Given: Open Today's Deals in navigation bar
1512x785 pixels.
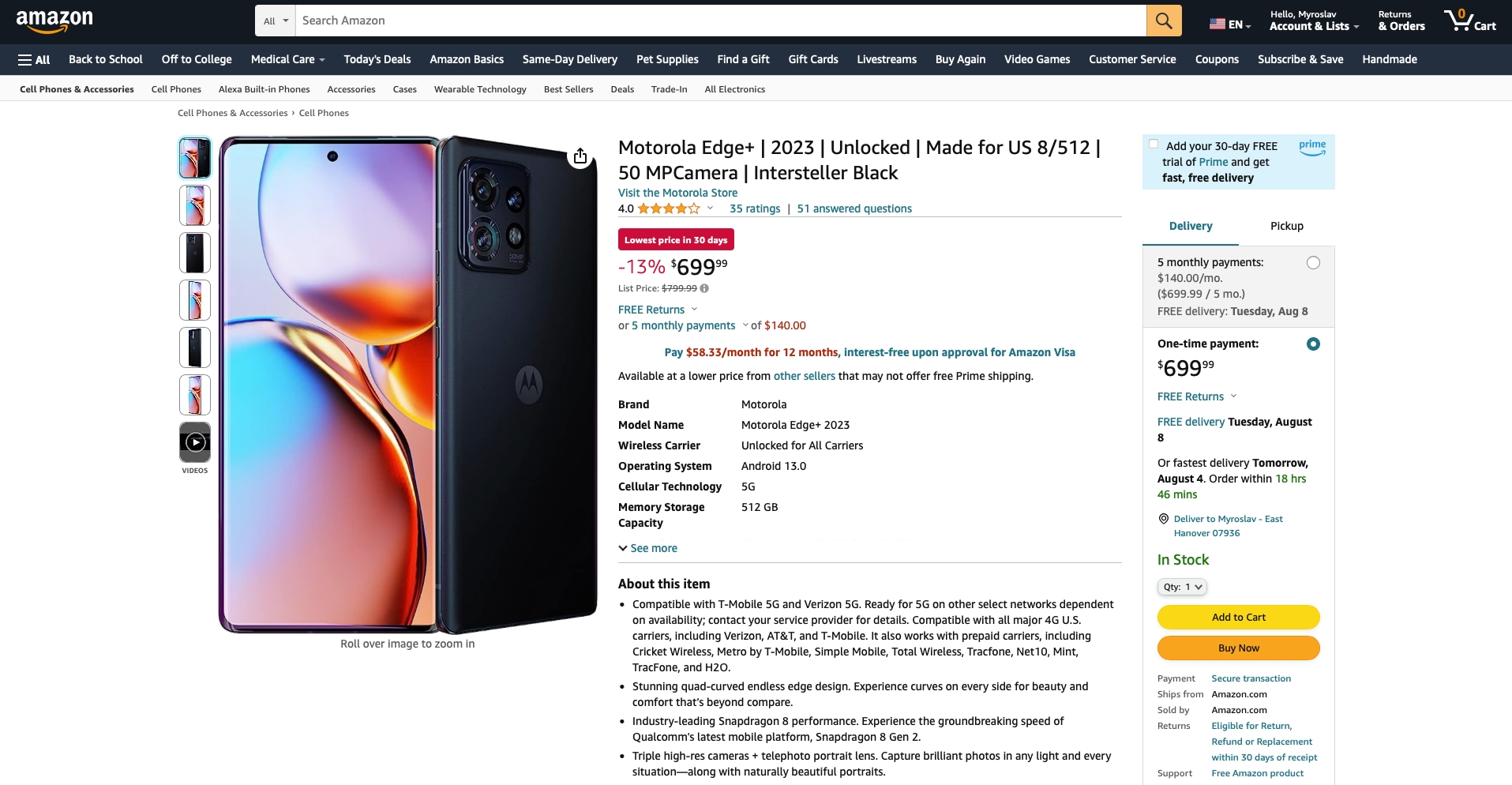Looking at the screenshot, I should coord(377,59).
